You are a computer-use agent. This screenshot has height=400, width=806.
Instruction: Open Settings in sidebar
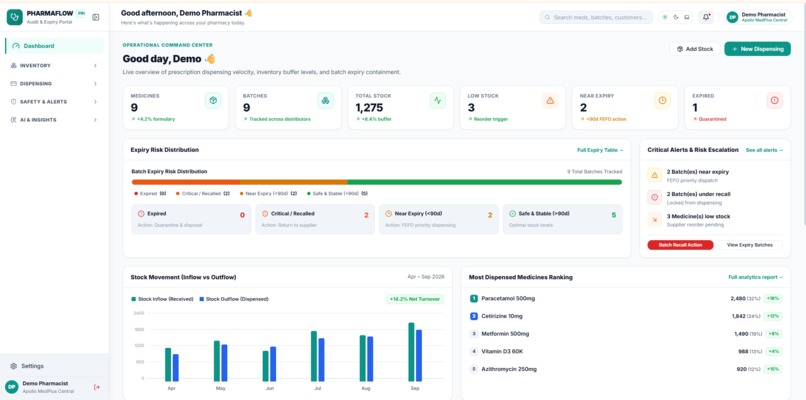coord(54,366)
